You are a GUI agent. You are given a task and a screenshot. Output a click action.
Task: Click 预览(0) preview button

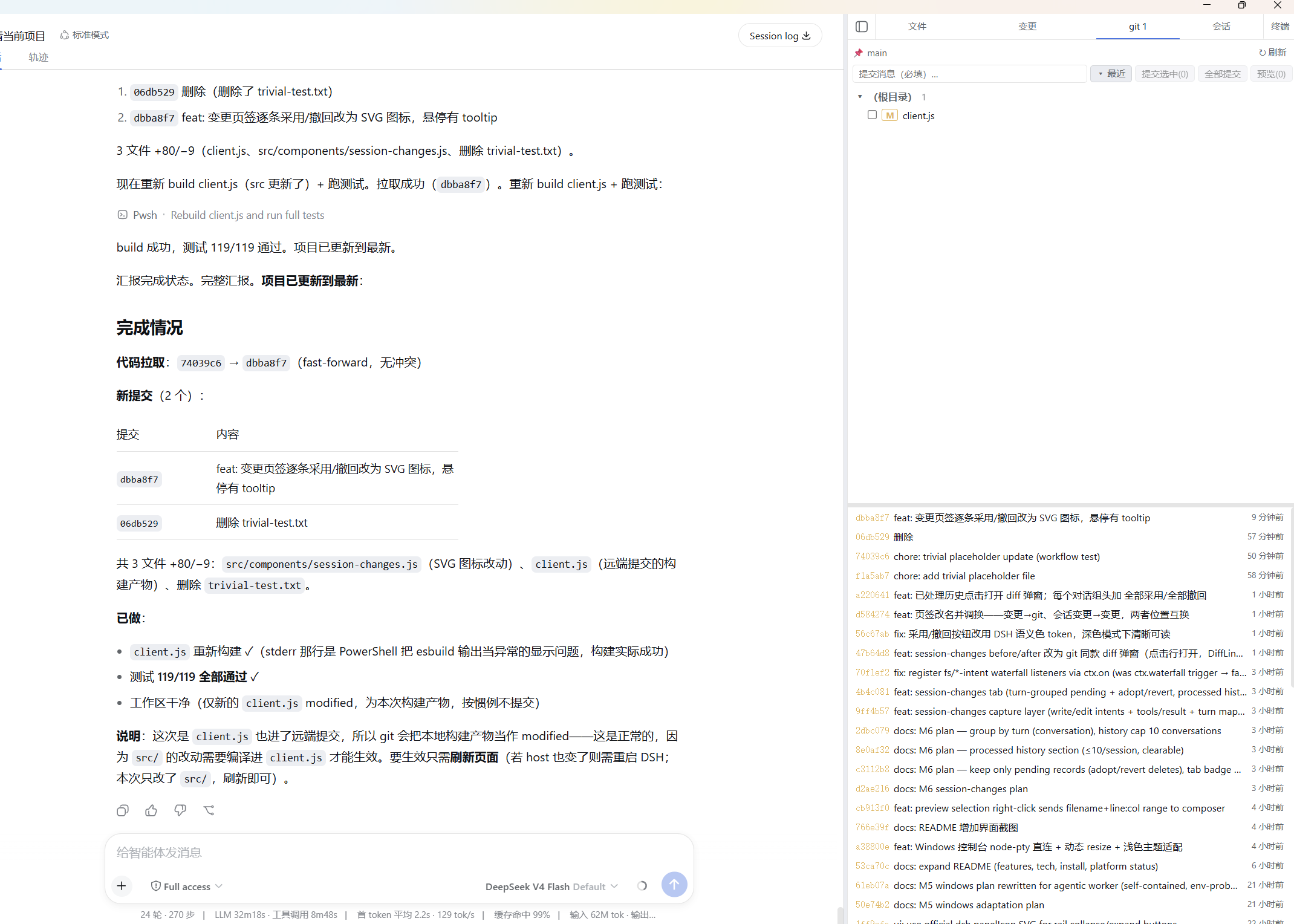coord(1271,74)
